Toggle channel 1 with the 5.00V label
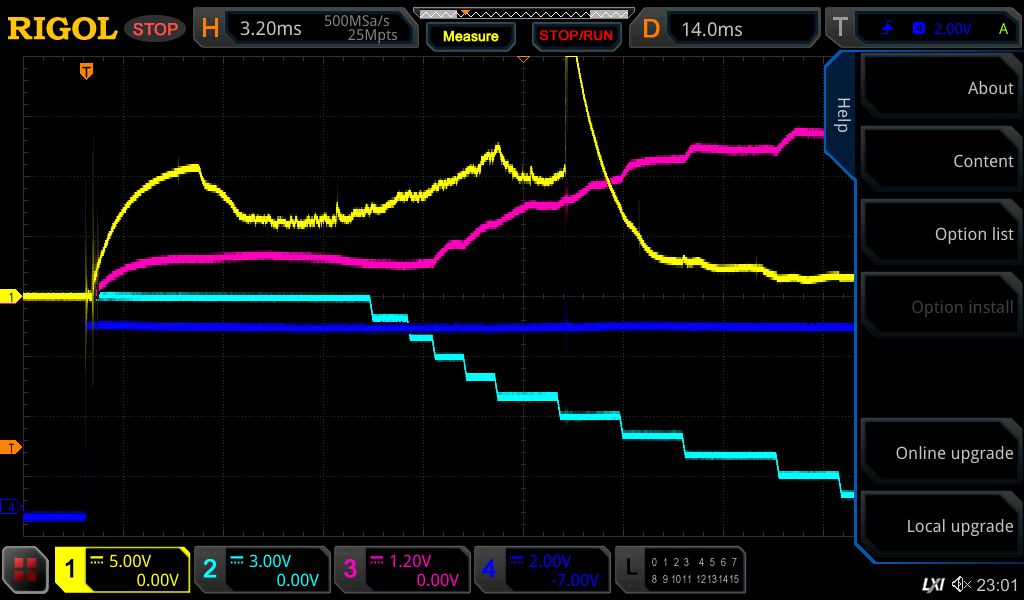 click(123, 570)
